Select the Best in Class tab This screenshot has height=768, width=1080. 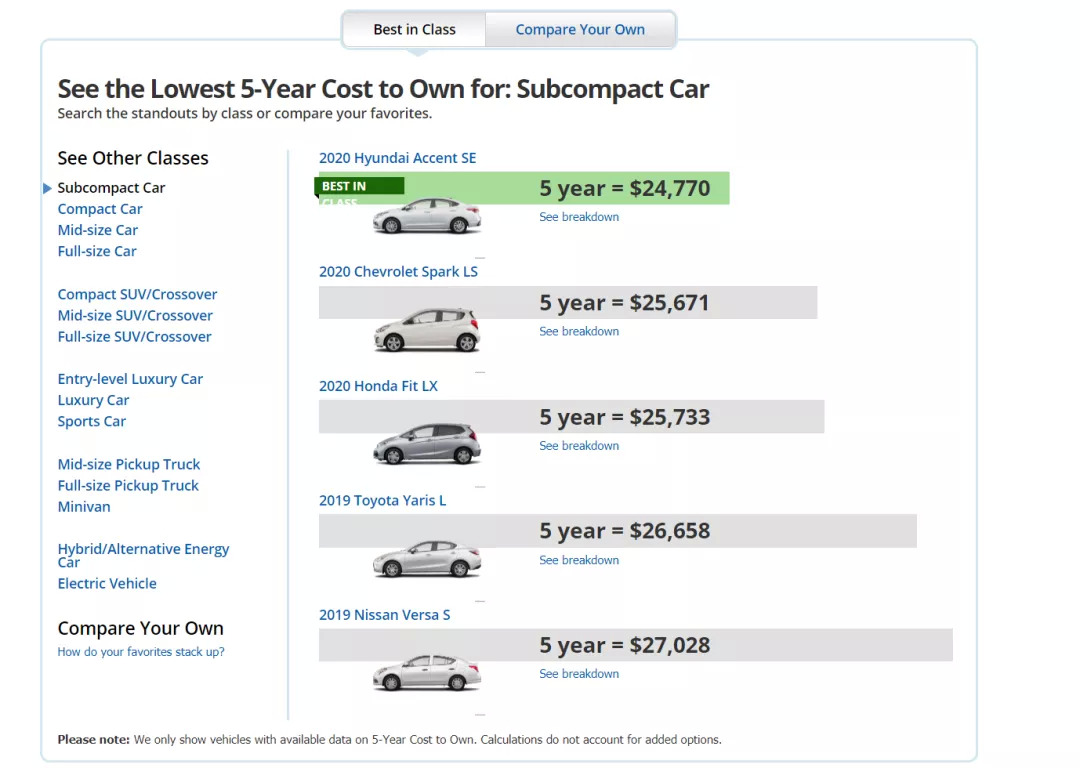pos(414,30)
